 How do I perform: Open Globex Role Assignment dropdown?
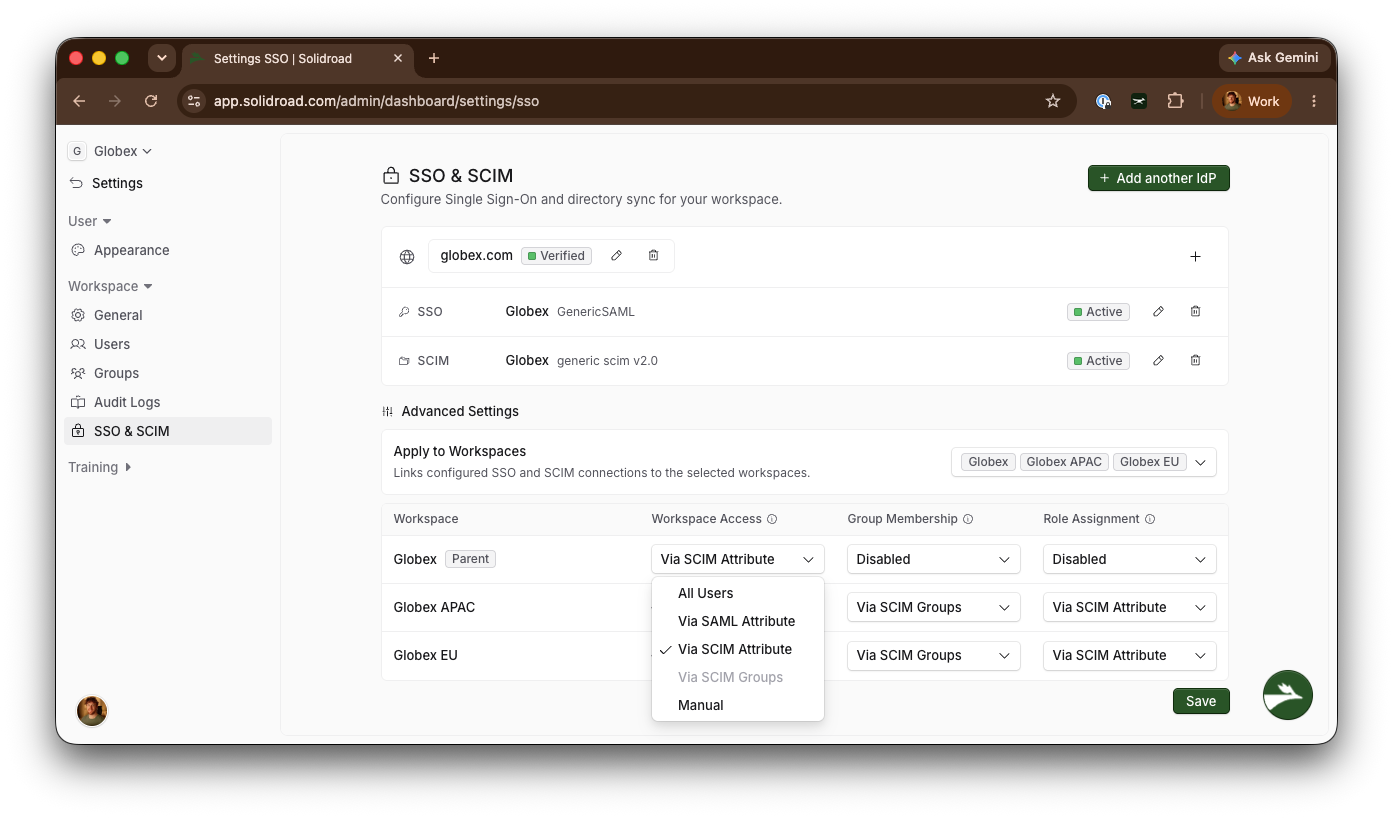1130,559
